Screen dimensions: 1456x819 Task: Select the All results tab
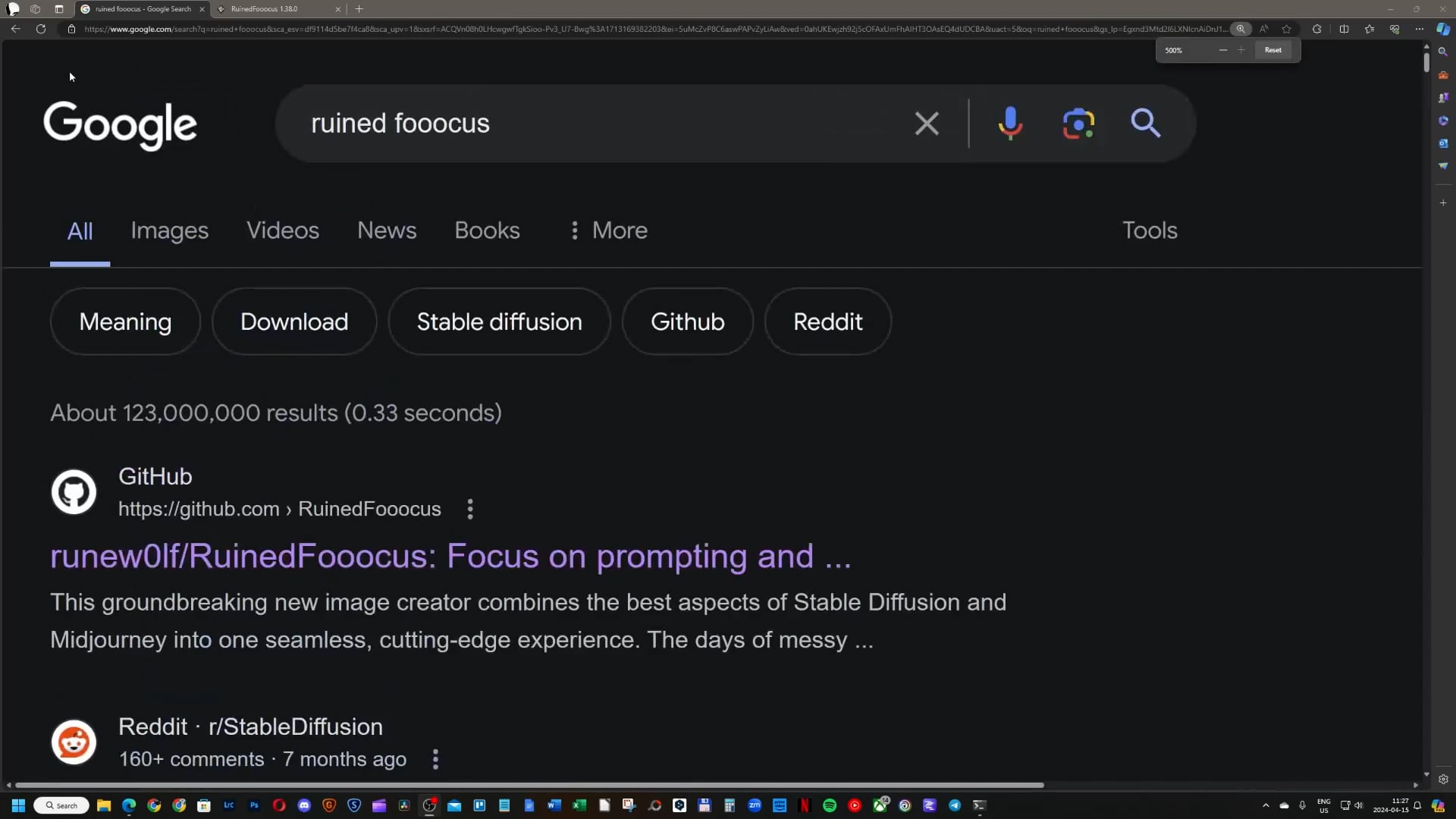tap(80, 231)
